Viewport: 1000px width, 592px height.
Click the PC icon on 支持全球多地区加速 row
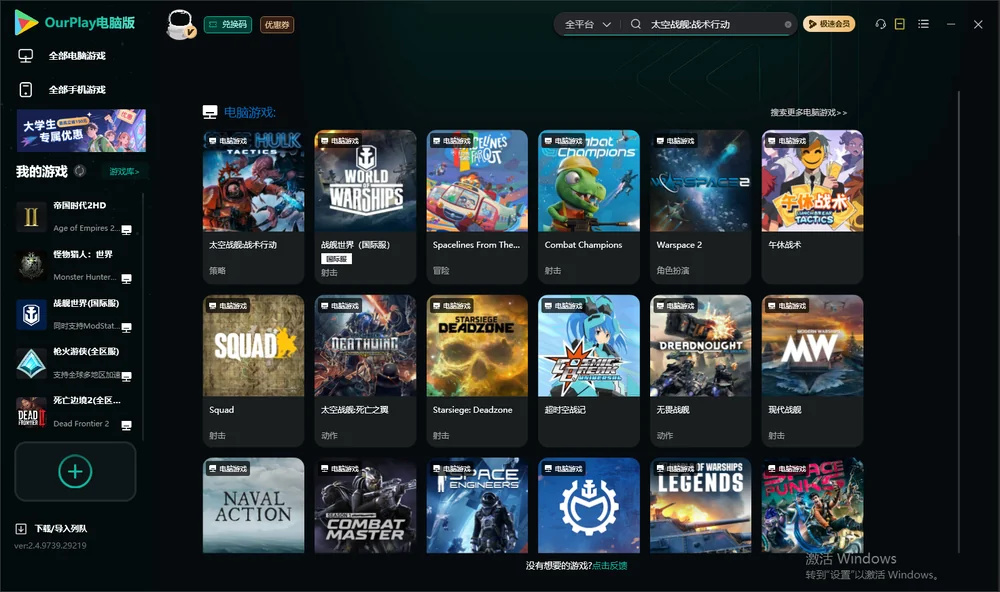pyautogui.click(x=126, y=376)
